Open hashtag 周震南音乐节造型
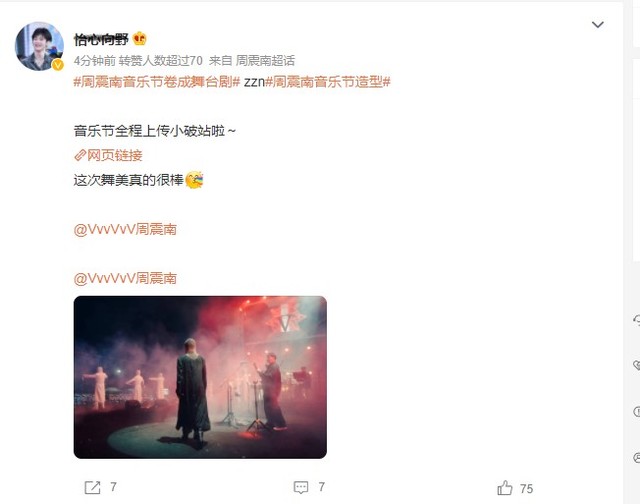The width and height of the screenshot is (640, 504). coord(328,82)
